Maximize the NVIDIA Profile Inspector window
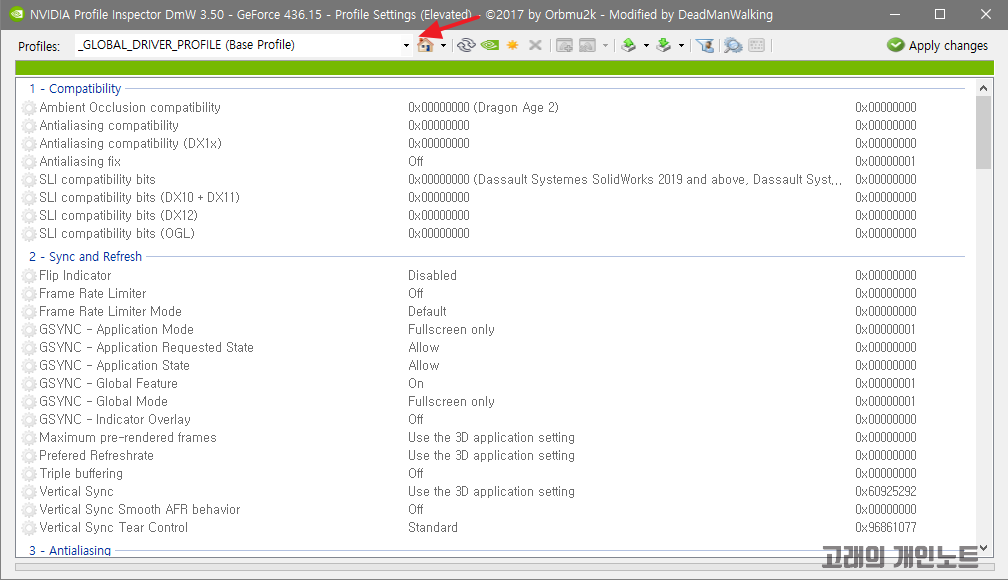Image resolution: width=1008 pixels, height=580 pixels. click(940, 14)
